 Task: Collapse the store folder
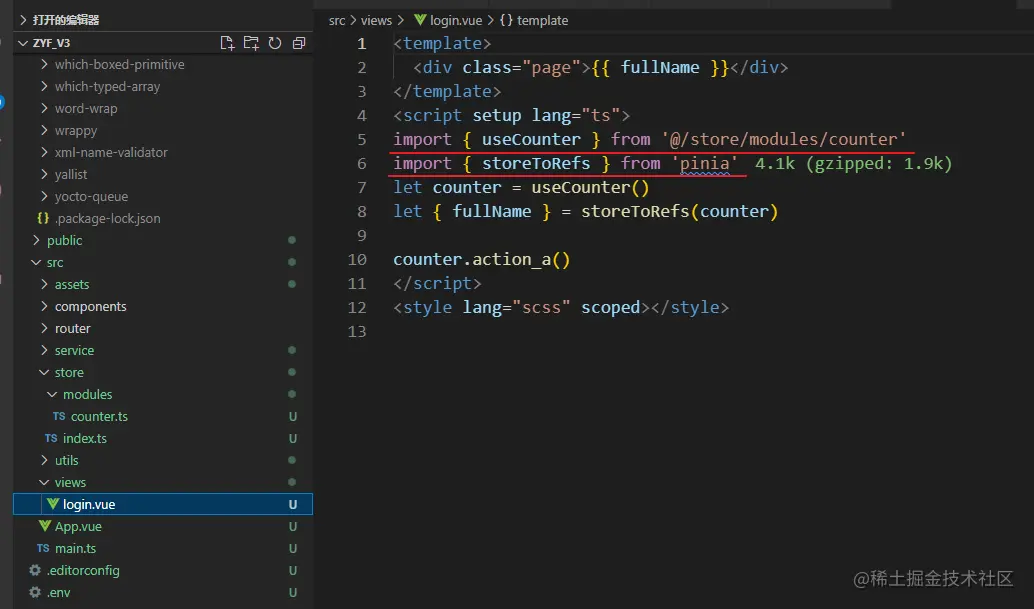[x=44, y=372]
